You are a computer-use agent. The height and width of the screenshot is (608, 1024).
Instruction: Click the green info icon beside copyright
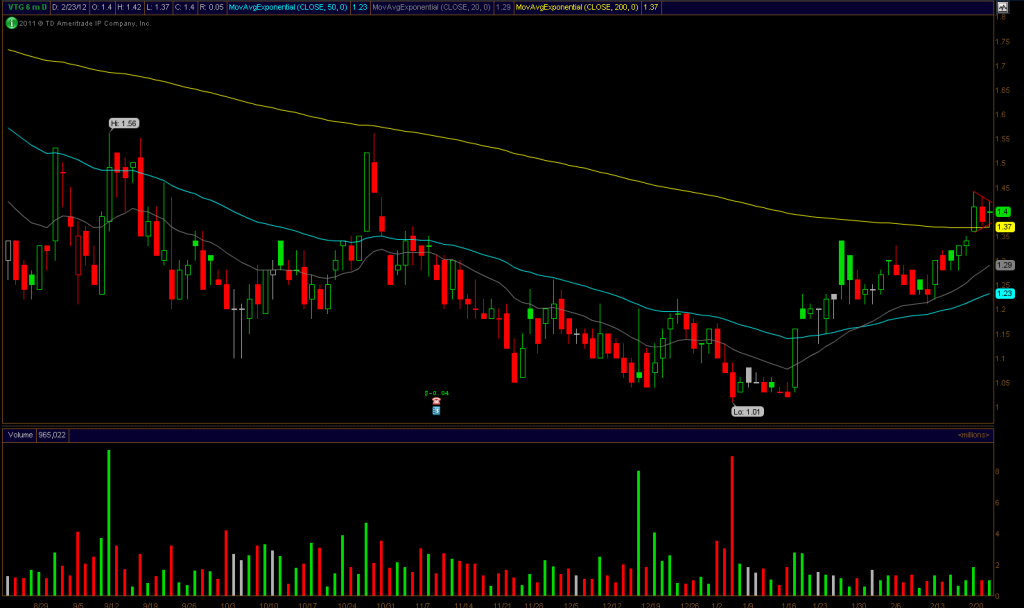point(10,23)
